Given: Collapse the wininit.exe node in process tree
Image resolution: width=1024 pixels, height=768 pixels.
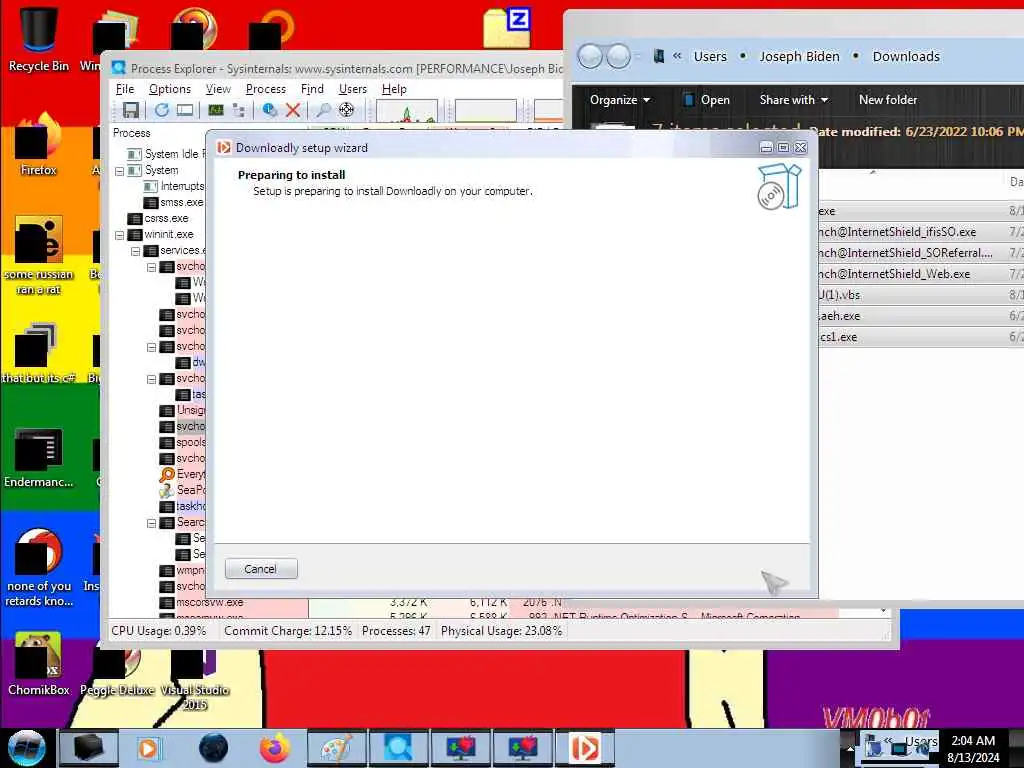Looking at the screenshot, I should 120,235.
